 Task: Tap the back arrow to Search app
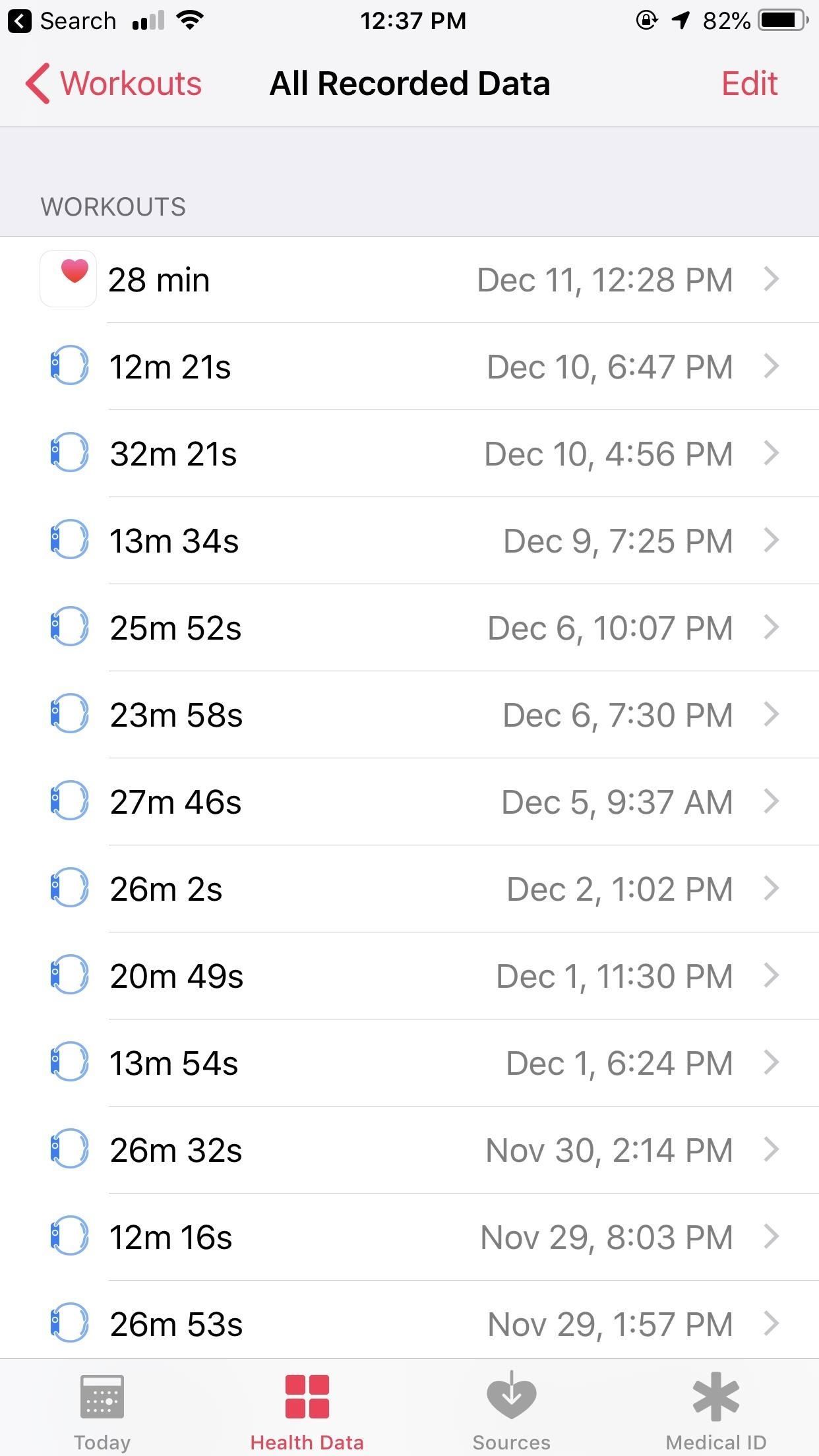(20, 21)
